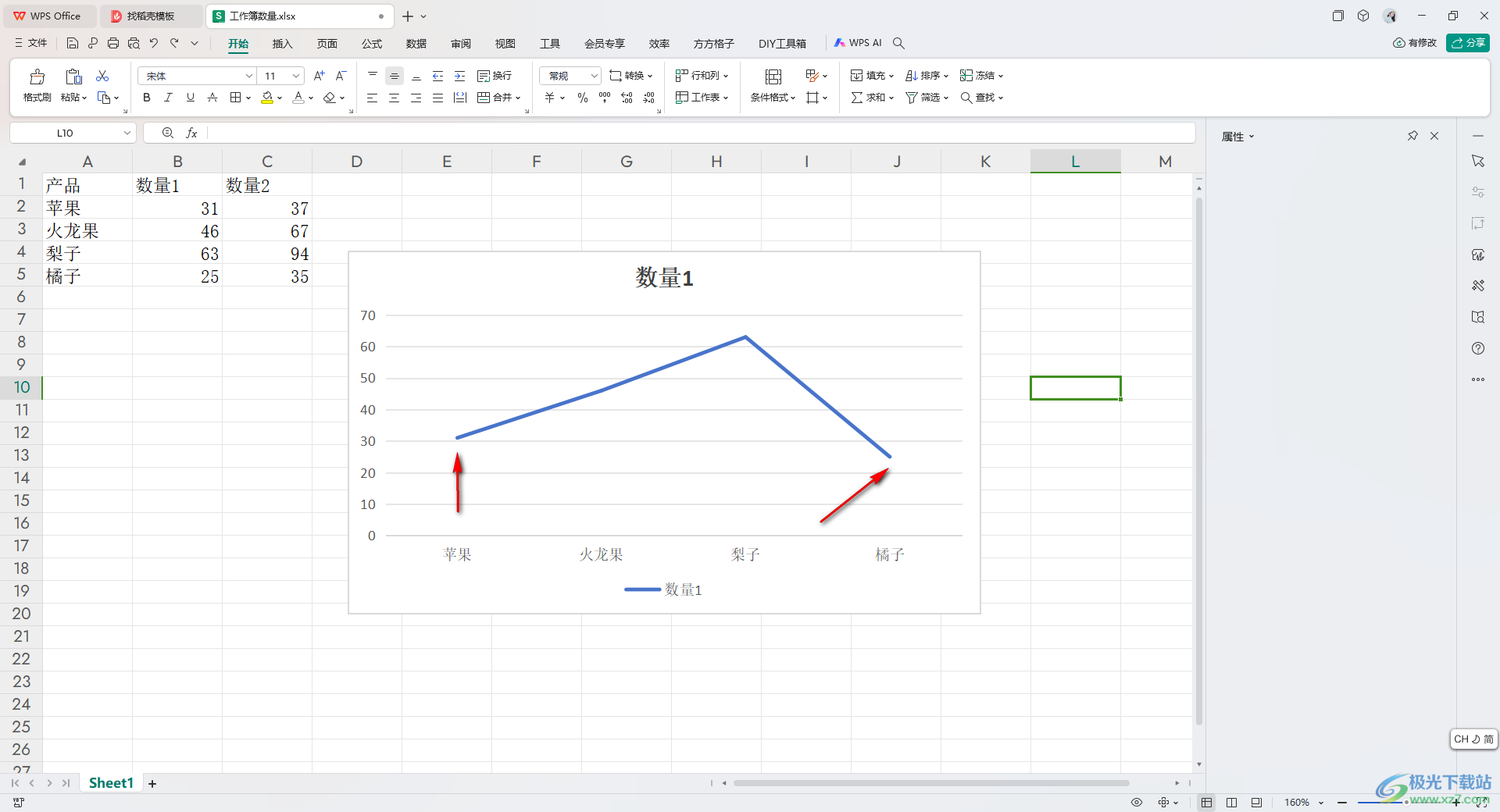
Task: Click the Filter 筛选 button
Action: tap(927, 98)
